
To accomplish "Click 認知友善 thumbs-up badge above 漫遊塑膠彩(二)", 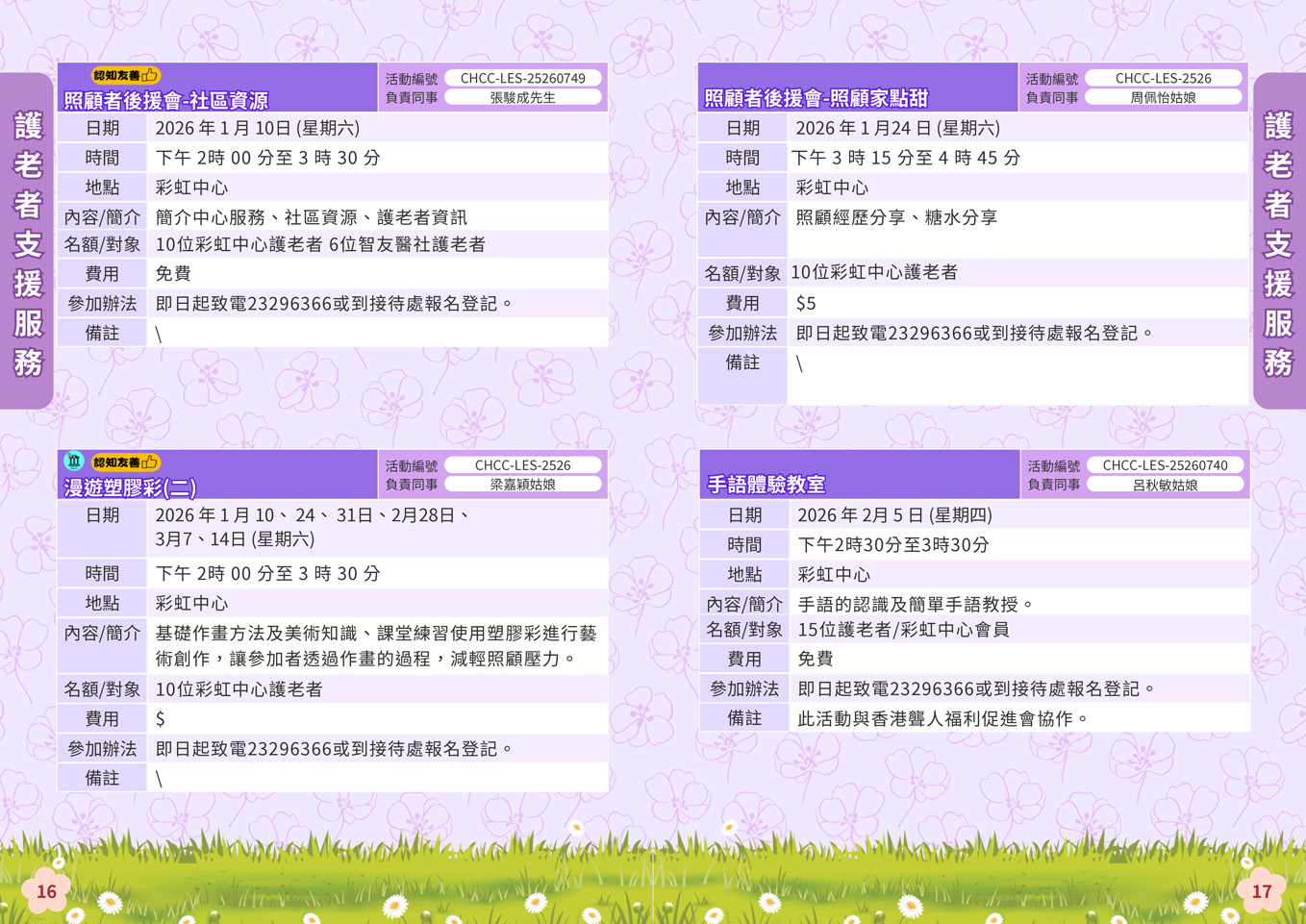I will pyautogui.click(x=125, y=462).
